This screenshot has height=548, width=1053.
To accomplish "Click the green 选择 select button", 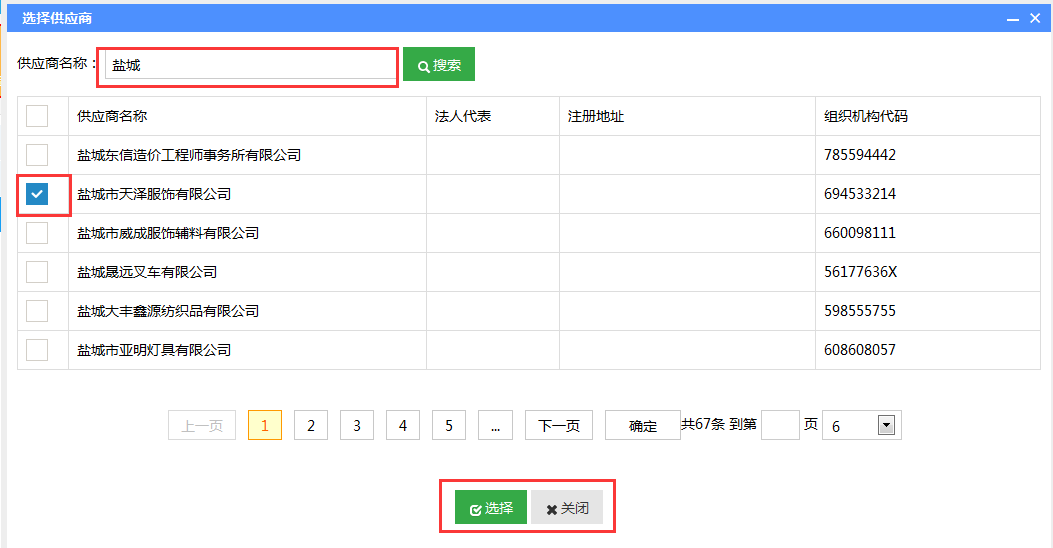I will pos(491,507).
